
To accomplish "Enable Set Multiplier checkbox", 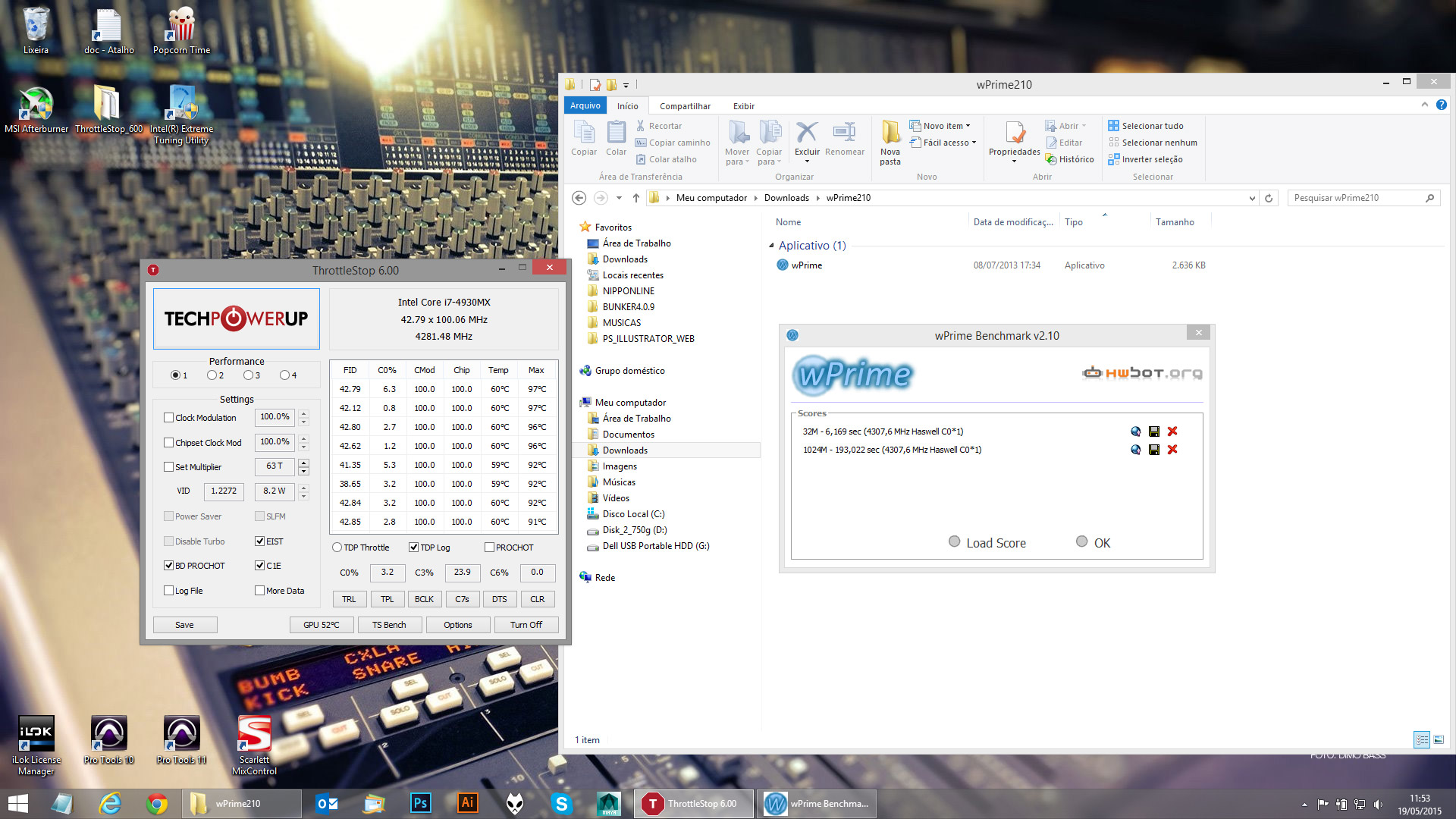I will point(168,467).
